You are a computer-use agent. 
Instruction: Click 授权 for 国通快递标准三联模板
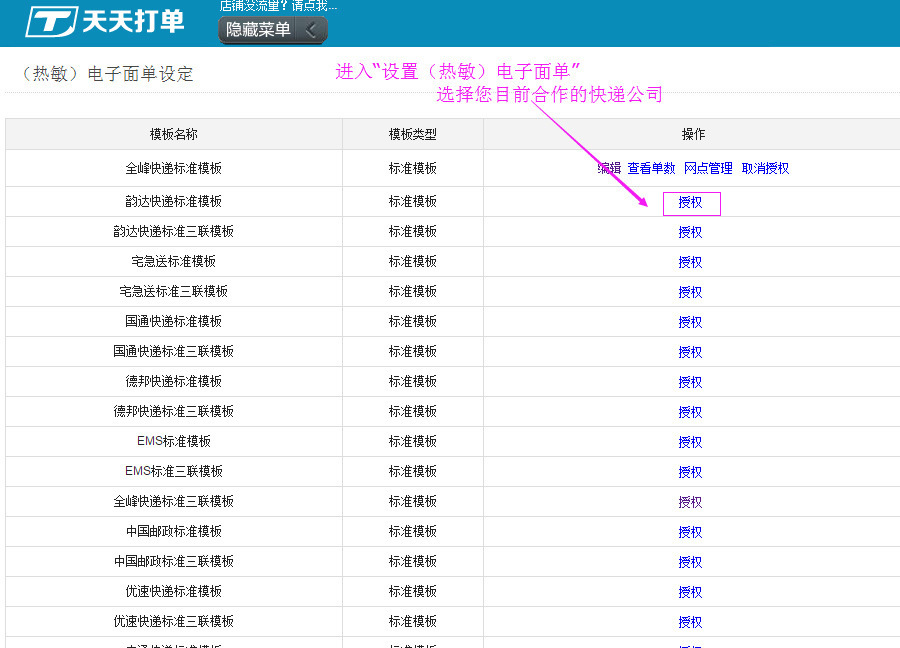pyautogui.click(x=690, y=352)
